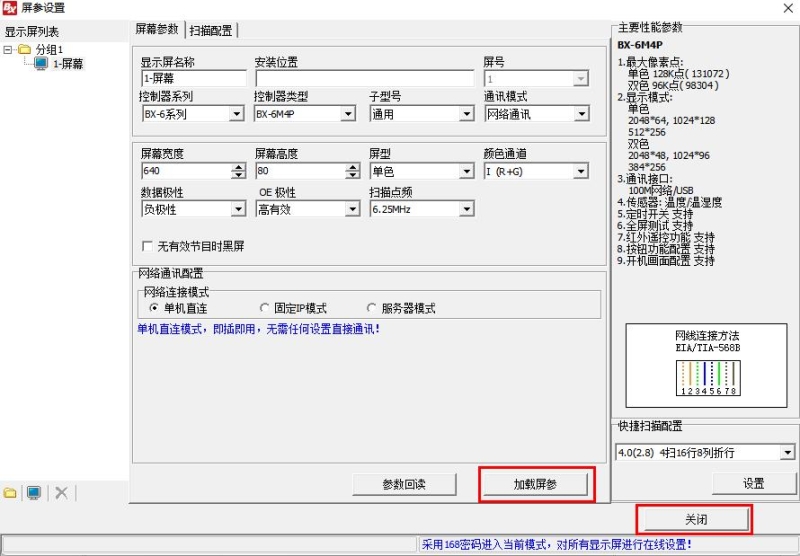Screen dimensions: 800x556
Task: Decrease 屏幕宽度 with down arrow
Action: (x=238, y=175)
